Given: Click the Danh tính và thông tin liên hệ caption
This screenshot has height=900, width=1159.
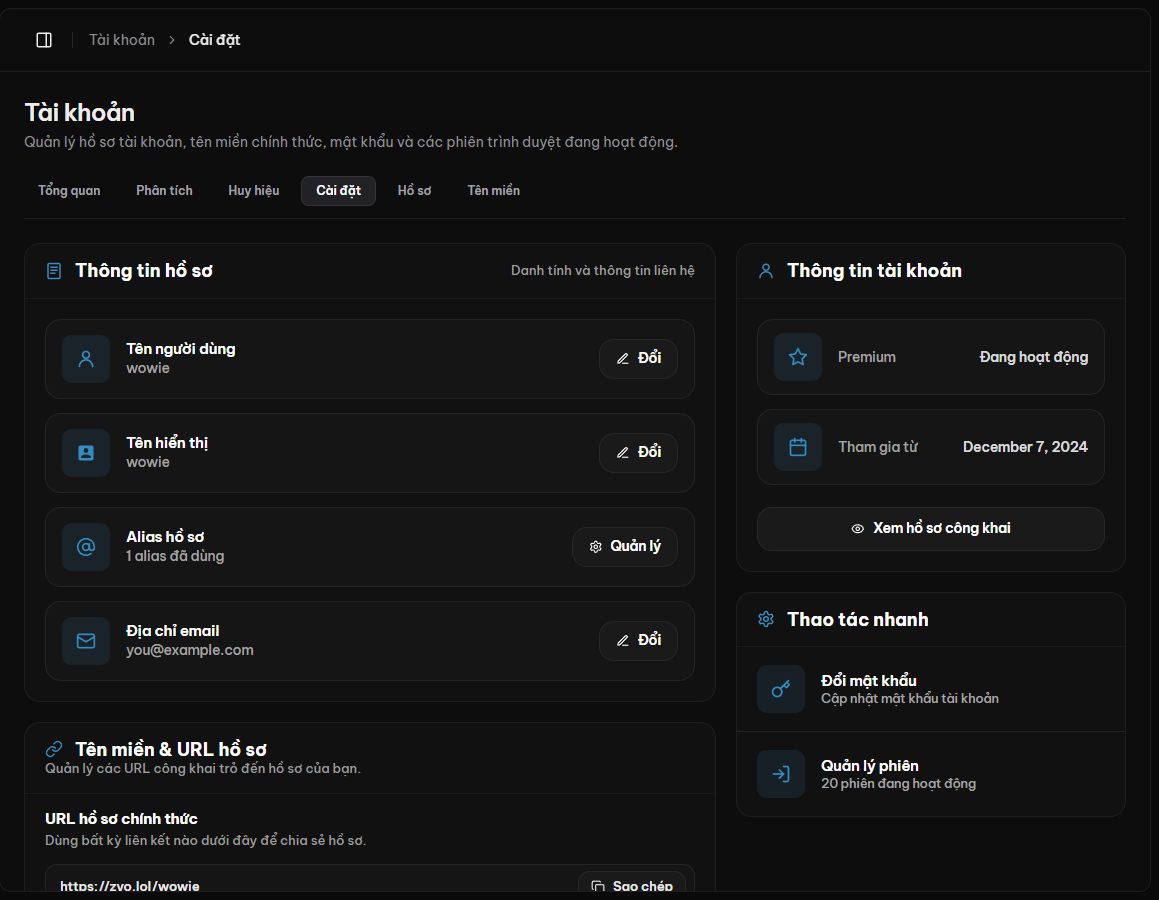Looking at the screenshot, I should pos(602,270).
